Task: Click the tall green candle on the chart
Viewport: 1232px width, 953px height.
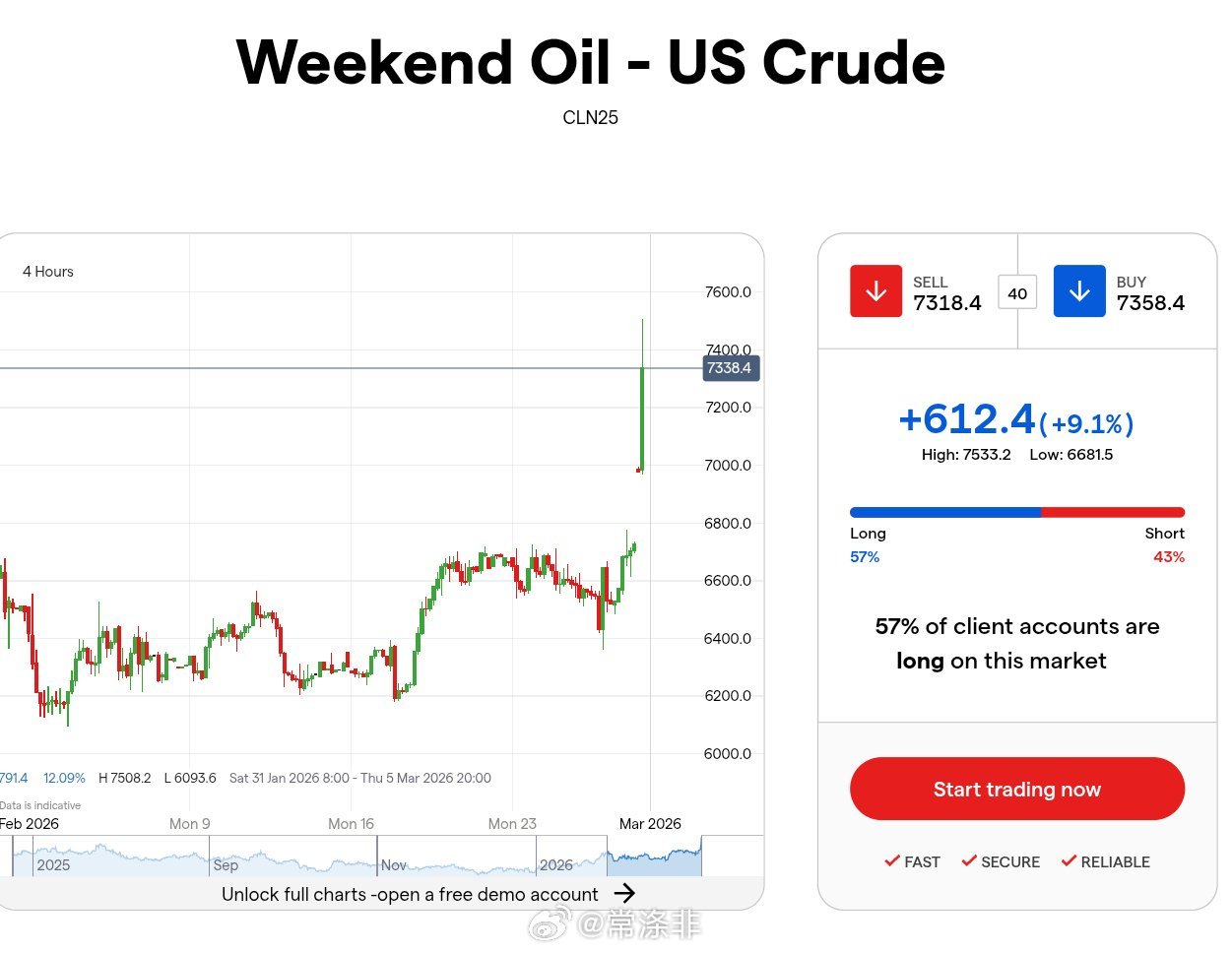Action: click(x=642, y=418)
